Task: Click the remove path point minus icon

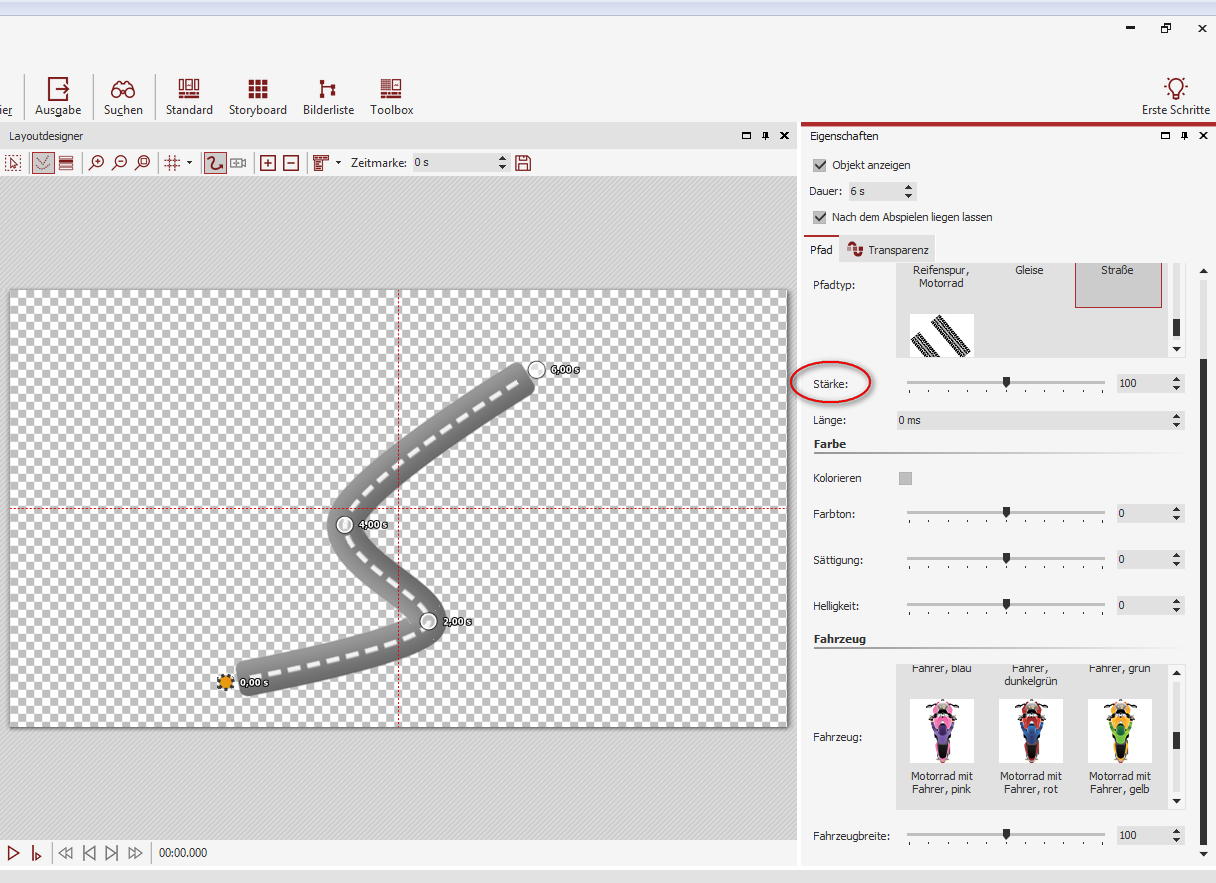Action: coord(291,163)
